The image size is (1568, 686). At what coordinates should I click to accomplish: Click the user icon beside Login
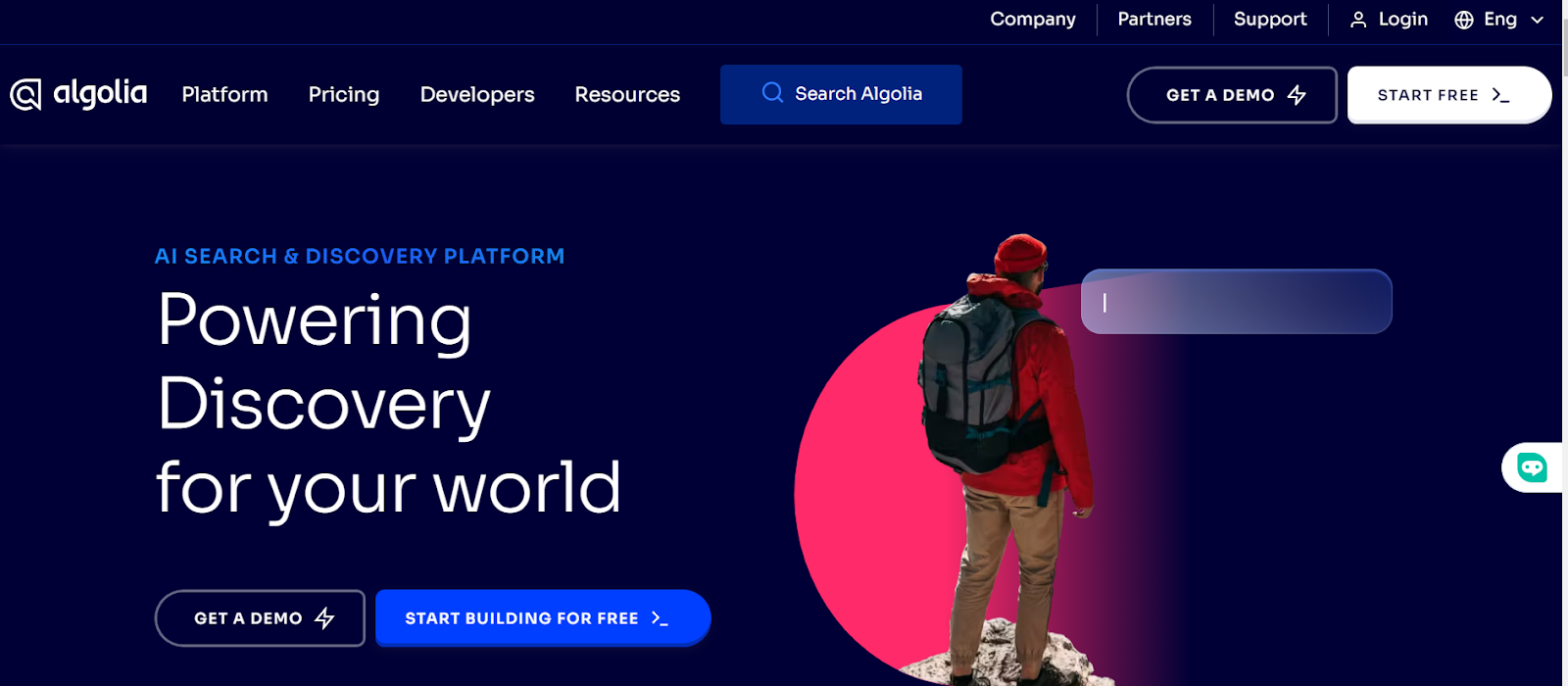point(1358,20)
